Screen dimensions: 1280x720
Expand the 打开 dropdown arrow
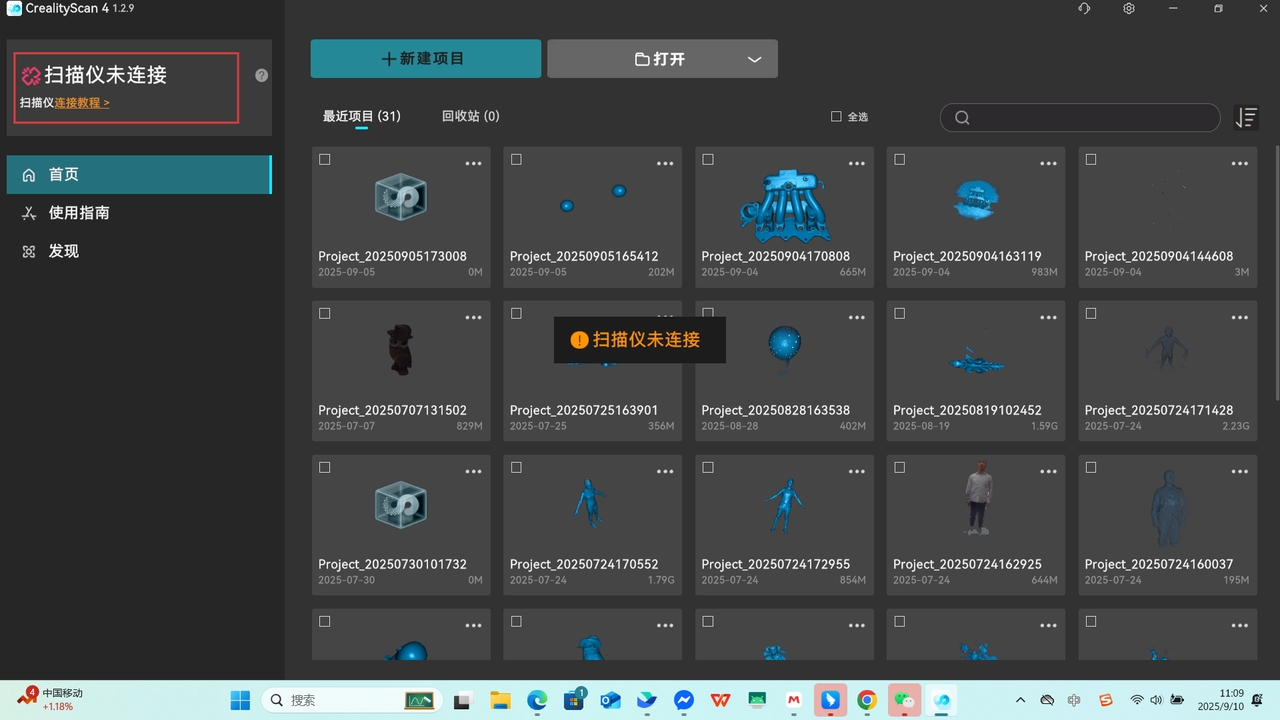pos(754,60)
